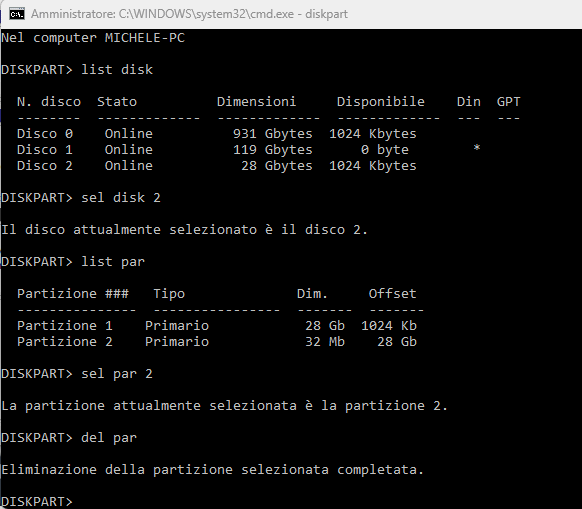Click the 'Tipo' column header
The width and height of the screenshot is (582, 509).
click(x=169, y=293)
